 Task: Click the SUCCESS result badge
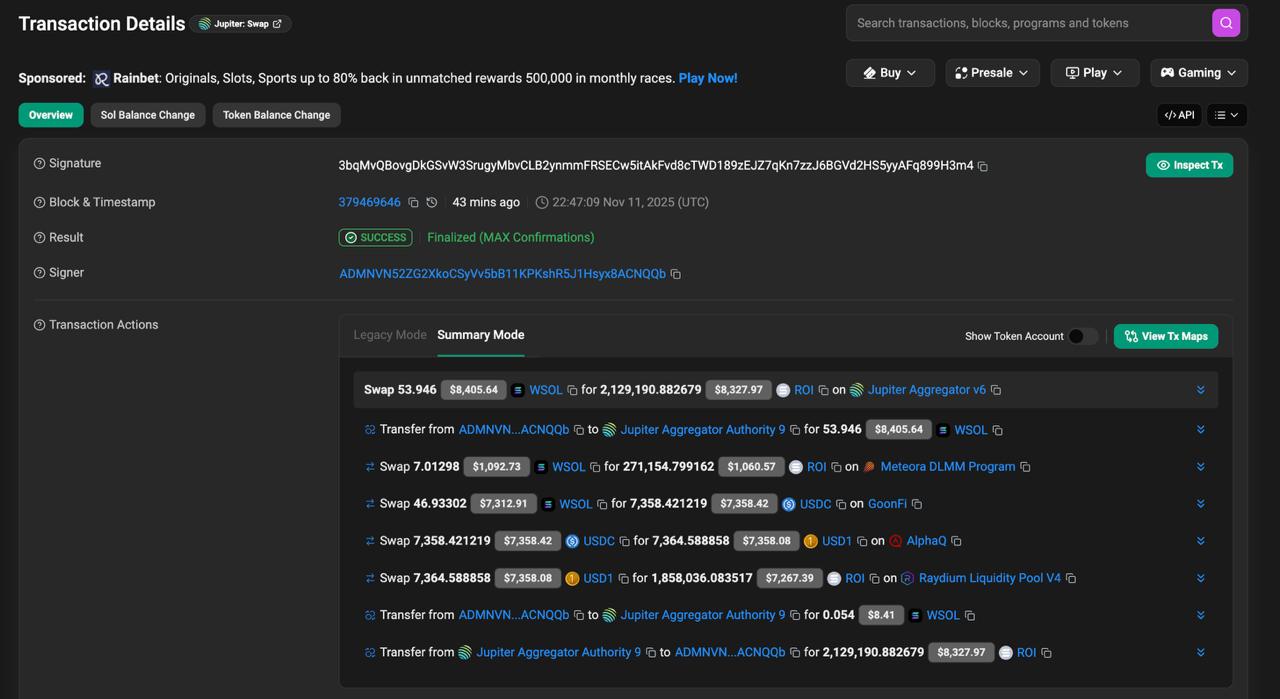(376, 238)
